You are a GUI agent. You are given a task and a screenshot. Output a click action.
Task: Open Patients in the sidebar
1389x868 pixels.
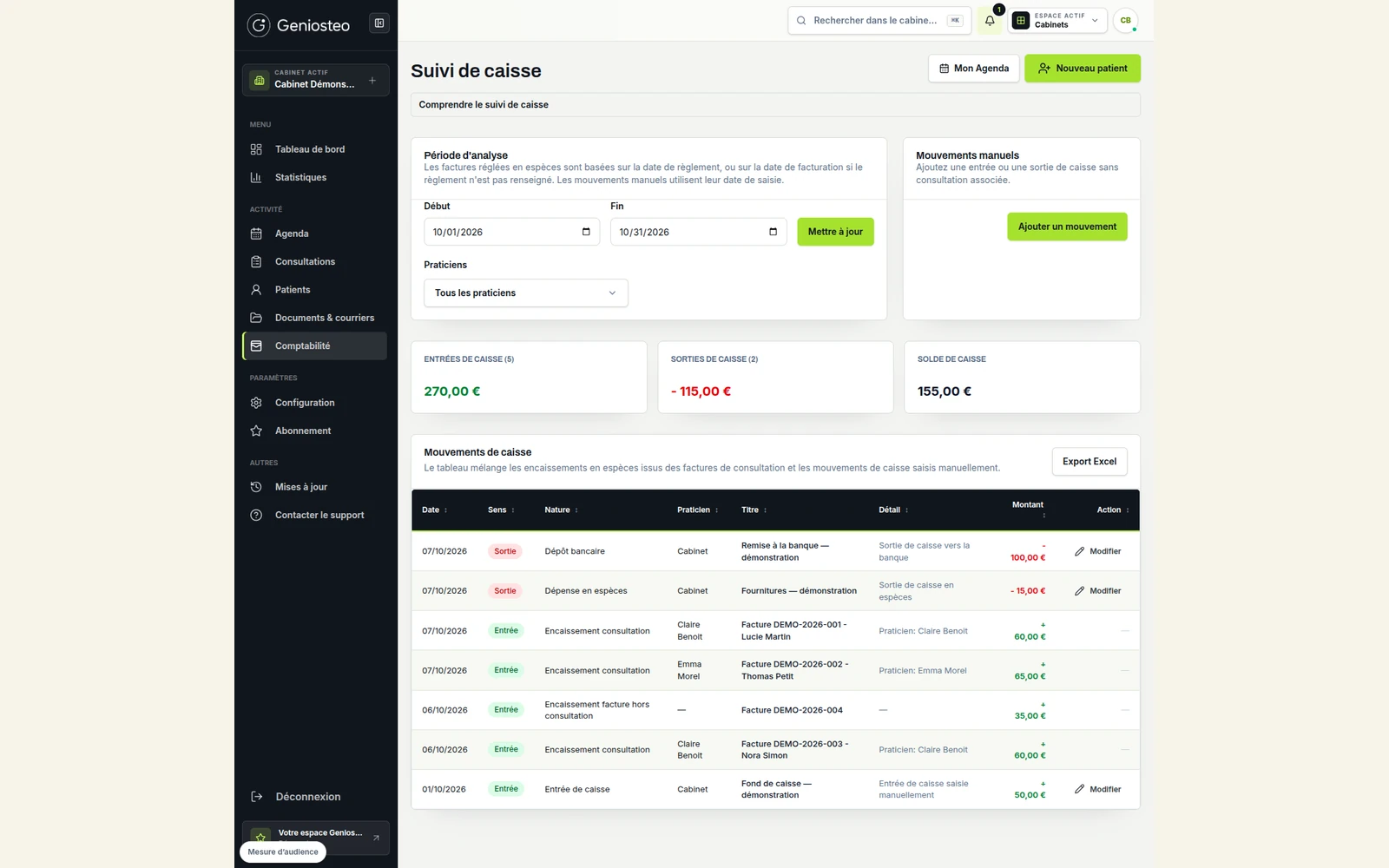pyautogui.click(x=315, y=290)
